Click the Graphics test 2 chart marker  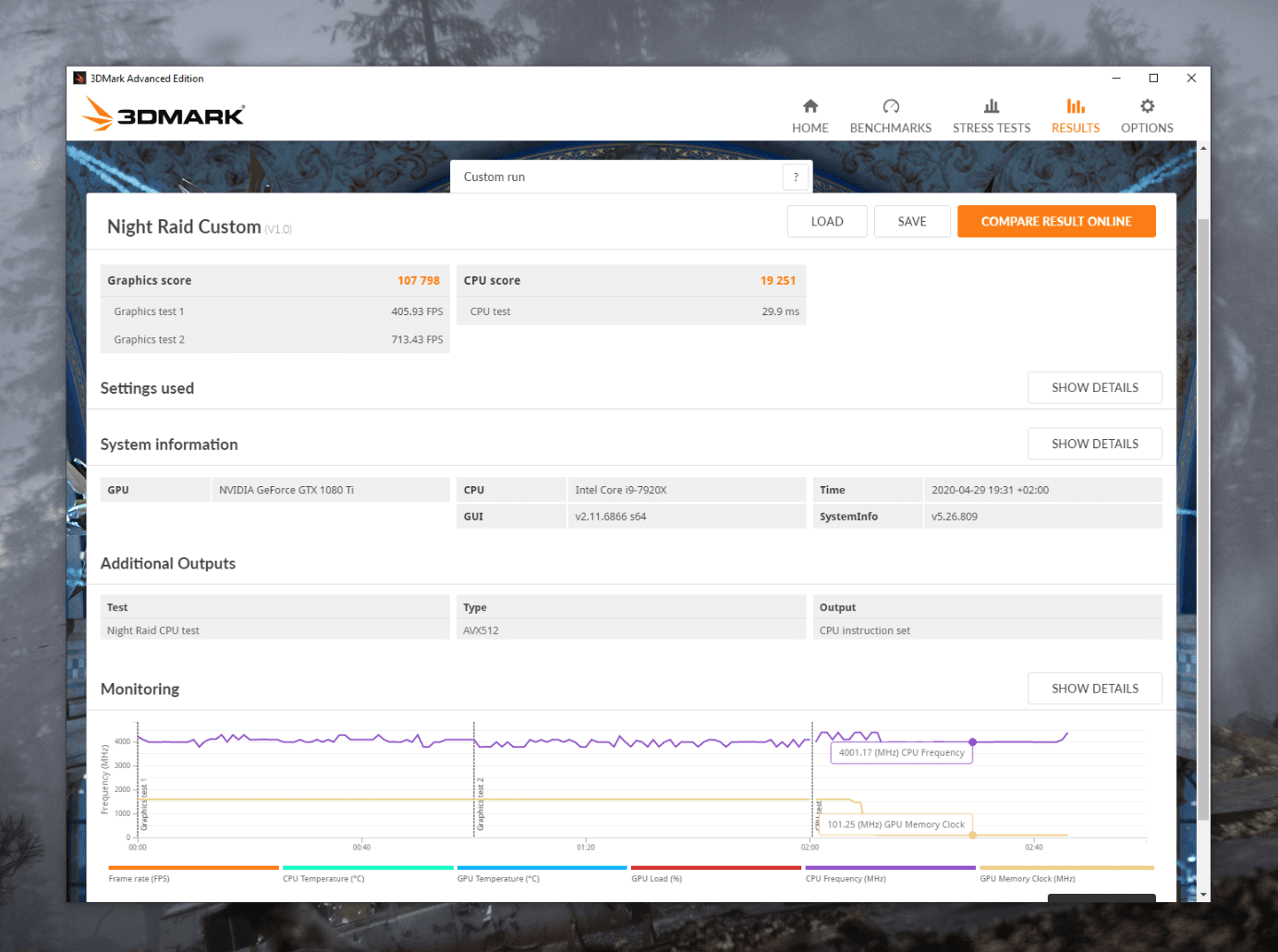(x=481, y=804)
